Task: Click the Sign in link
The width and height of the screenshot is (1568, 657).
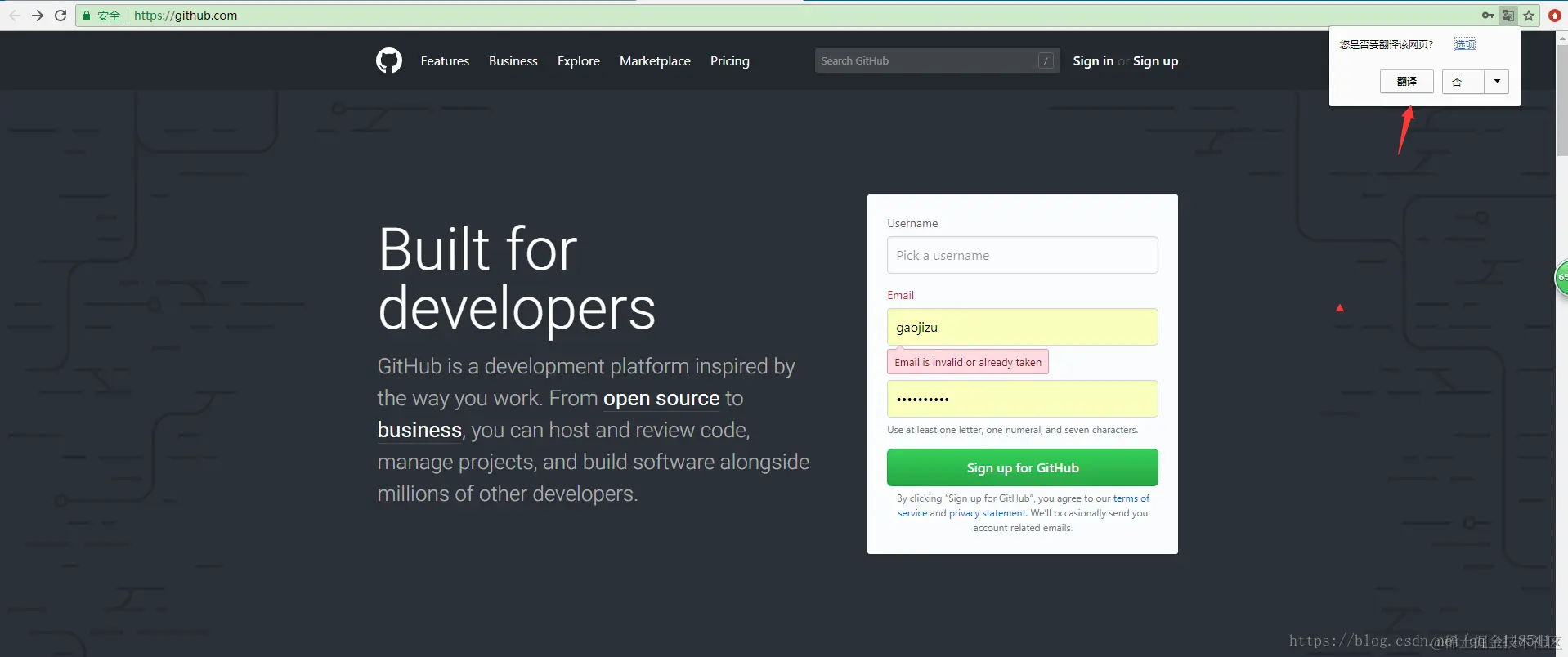Action: [1093, 61]
